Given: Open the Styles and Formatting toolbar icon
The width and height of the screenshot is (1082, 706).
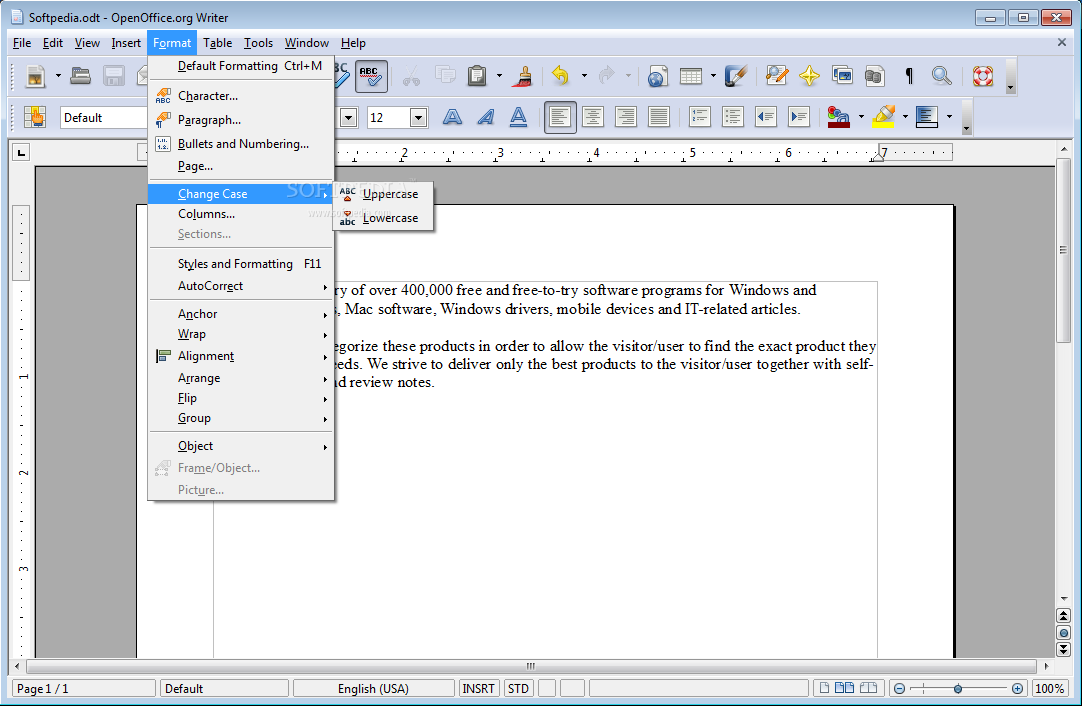Looking at the screenshot, I should pyautogui.click(x=35, y=117).
